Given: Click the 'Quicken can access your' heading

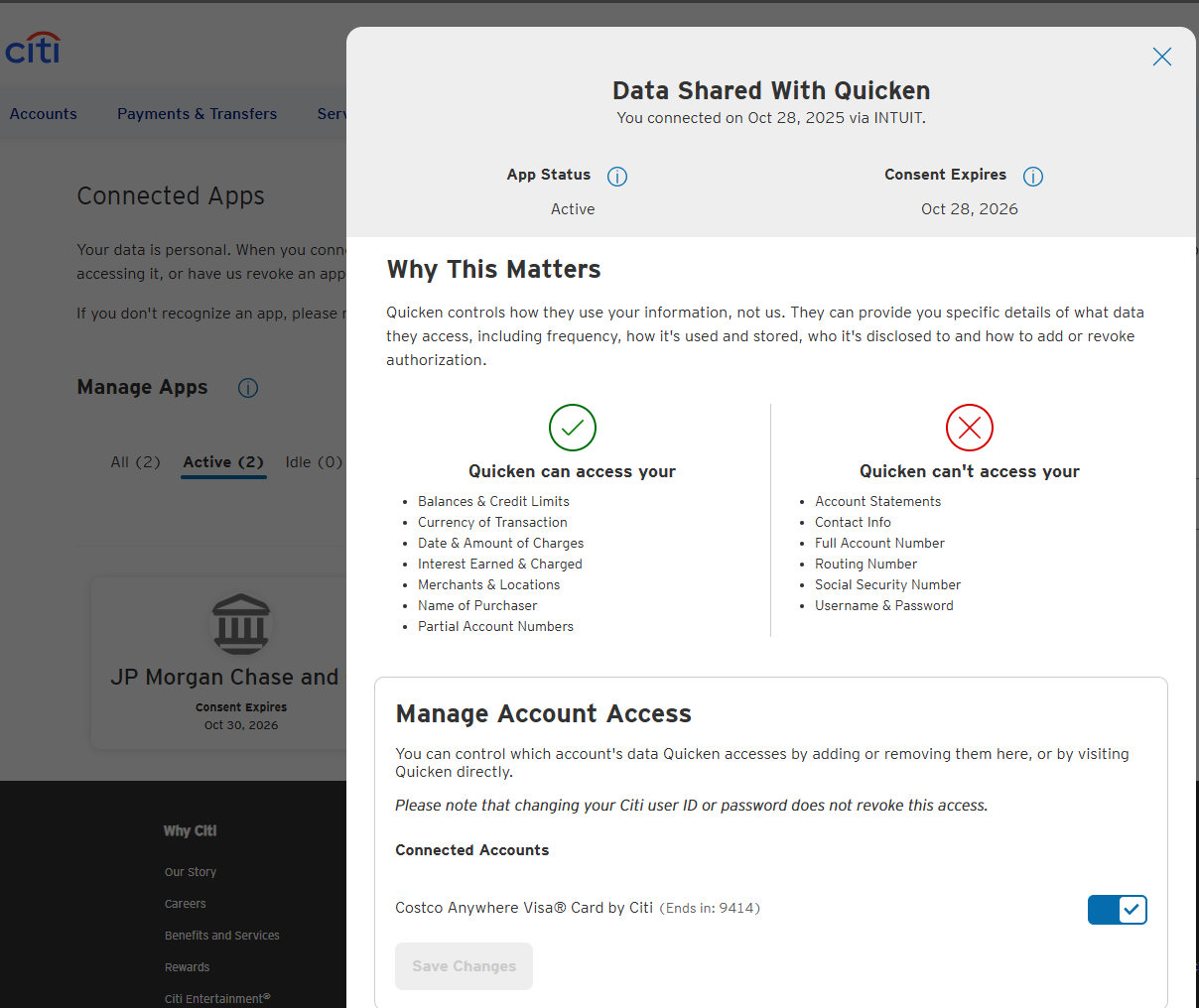Looking at the screenshot, I should [x=572, y=472].
